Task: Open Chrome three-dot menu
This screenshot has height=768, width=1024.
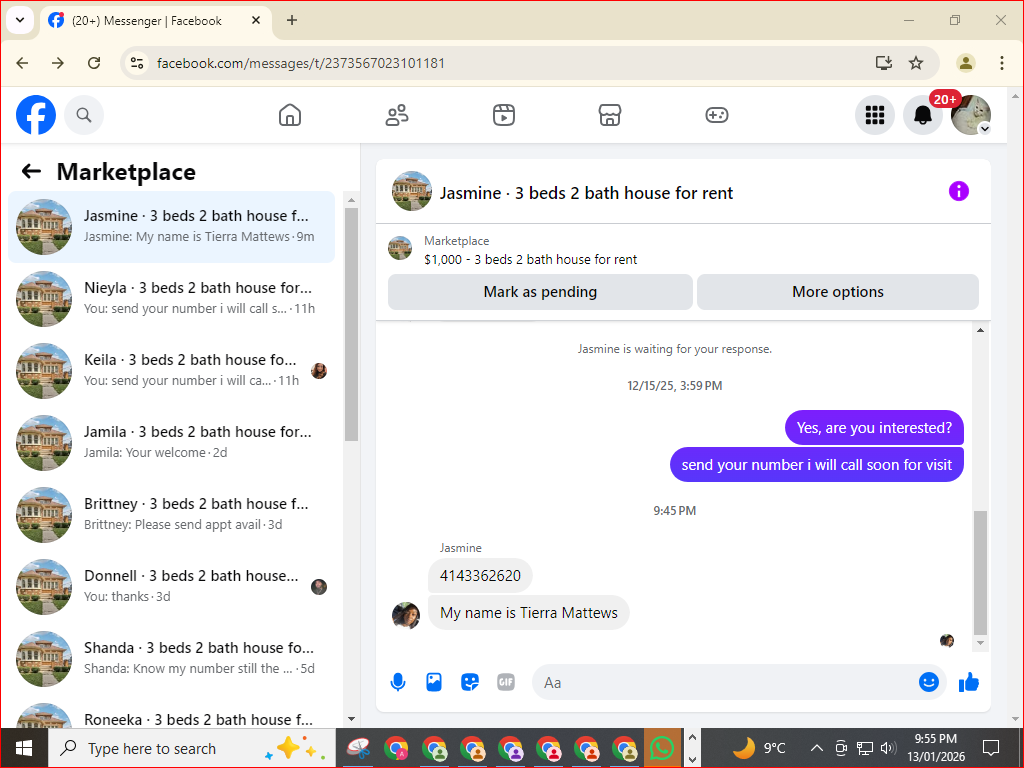Action: (1002, 63)
